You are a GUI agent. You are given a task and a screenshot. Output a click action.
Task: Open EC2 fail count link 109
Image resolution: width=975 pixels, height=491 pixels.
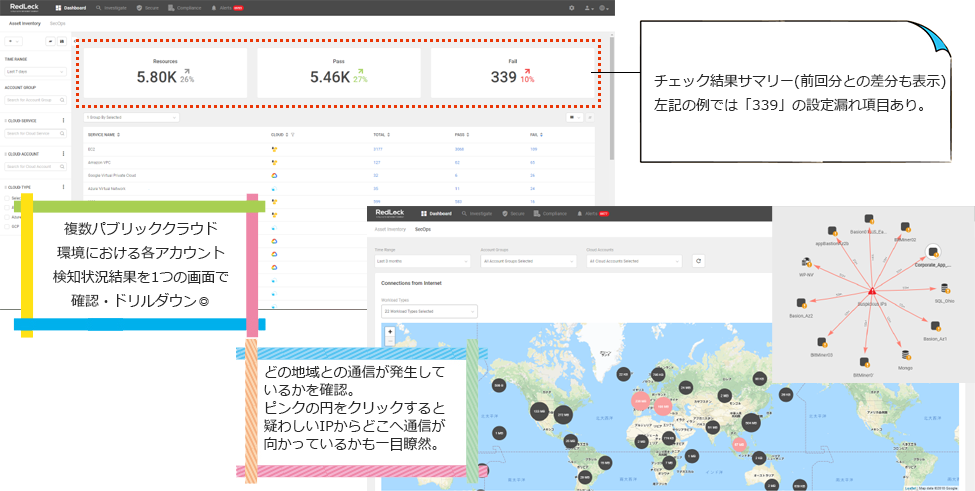coord(534,149)
